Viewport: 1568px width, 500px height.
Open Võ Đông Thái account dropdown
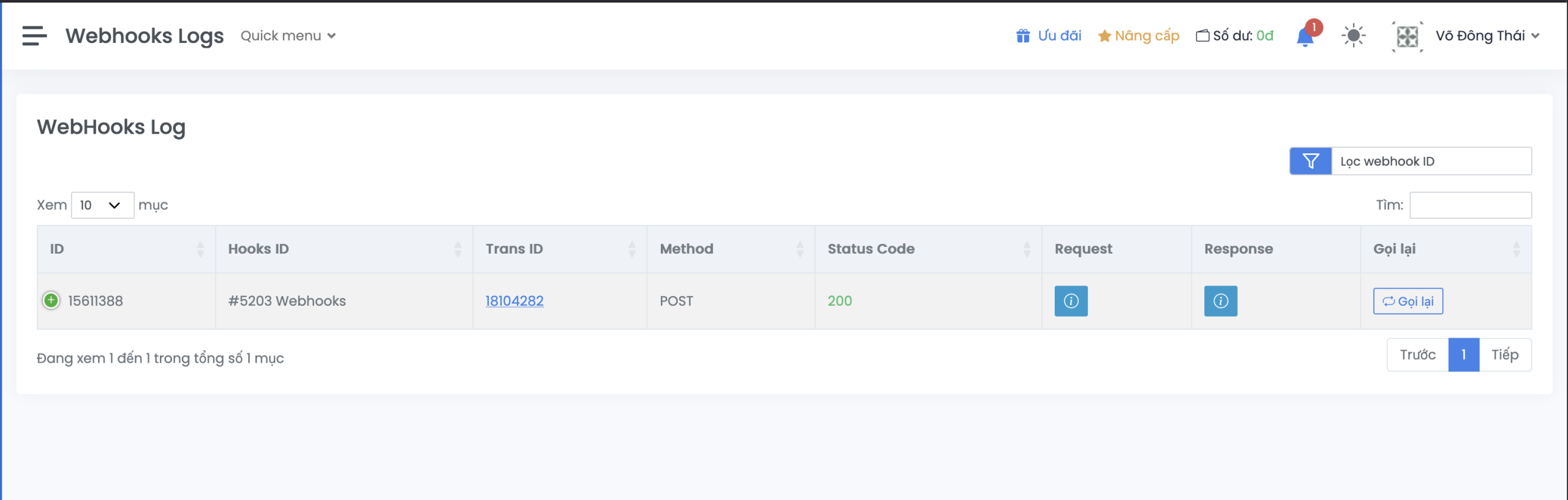tap(1487, 36)
